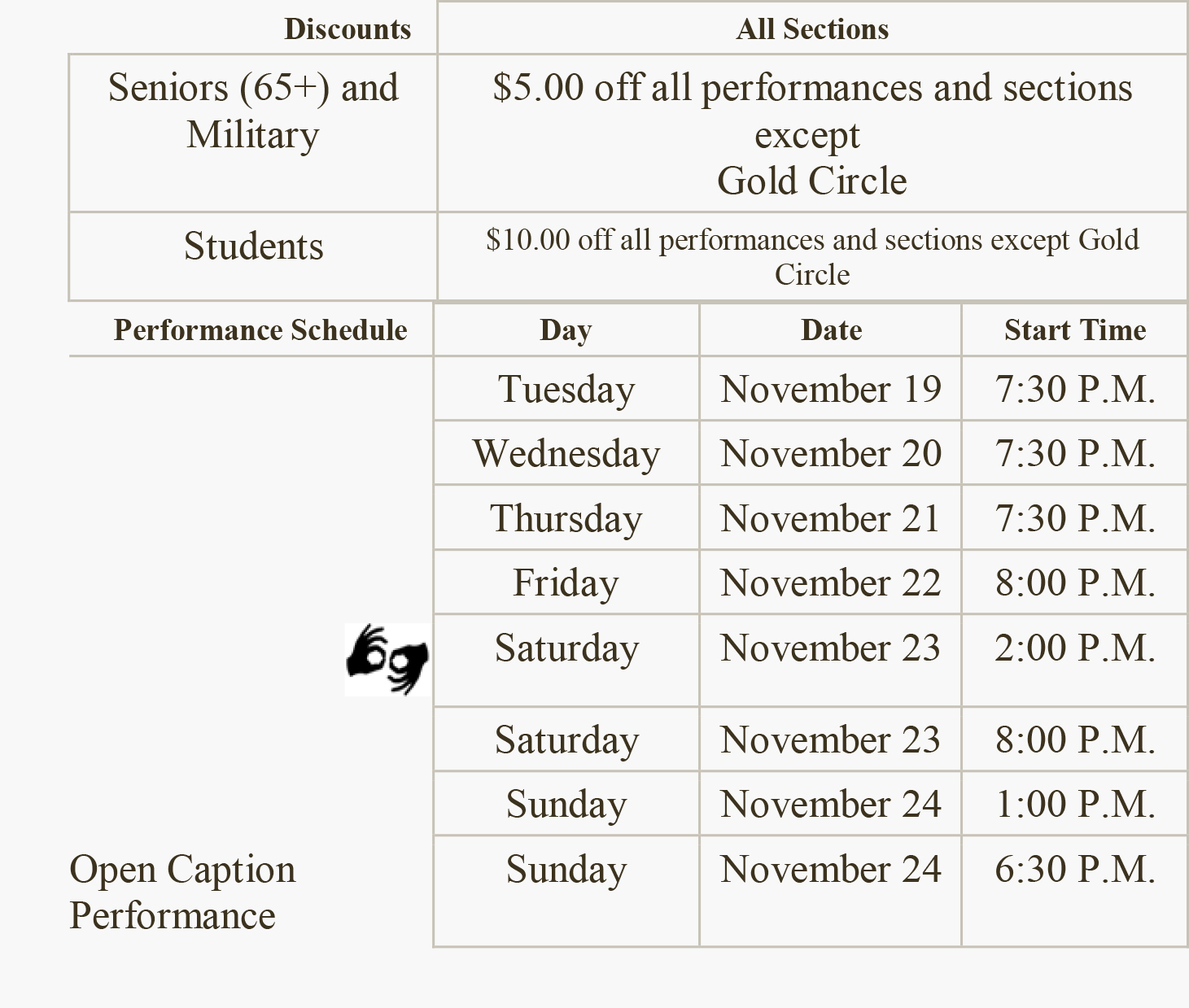1189x1008 pixels.
Task: Select the November 22 date cell
Action: click(x=830, y=583)
